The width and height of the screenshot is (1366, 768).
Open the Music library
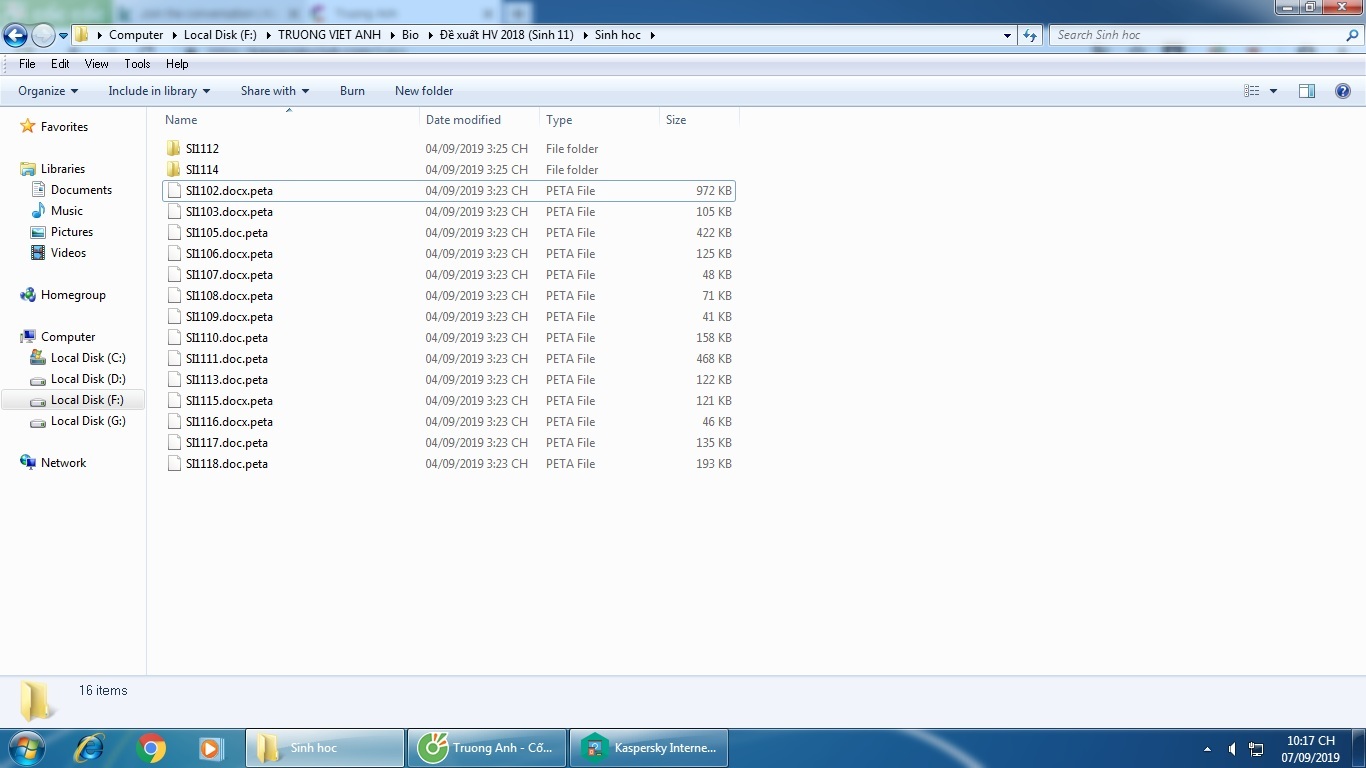tap(66, 211)
